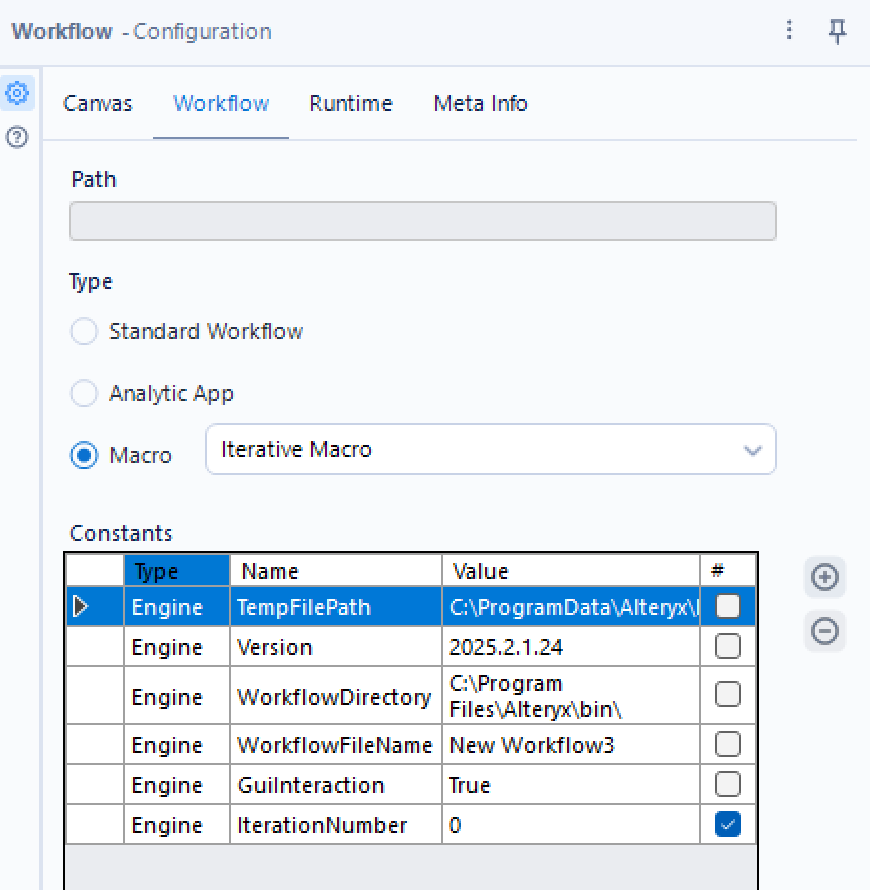Select the C:\Program Files\Alteryx\bin\ value cell
870x890 pixels.
click(x=571, y=695)
